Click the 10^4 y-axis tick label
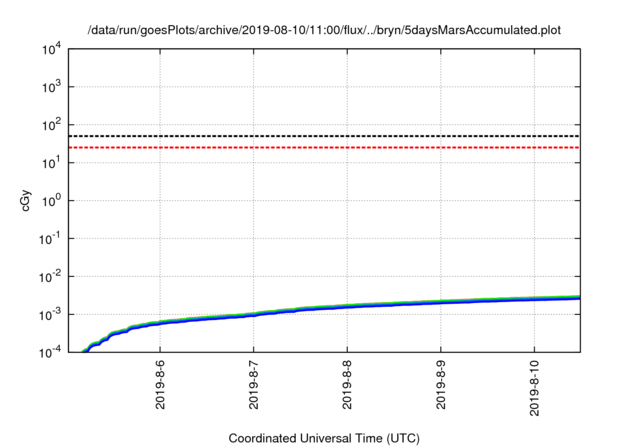640x448 pixels. 51,49
